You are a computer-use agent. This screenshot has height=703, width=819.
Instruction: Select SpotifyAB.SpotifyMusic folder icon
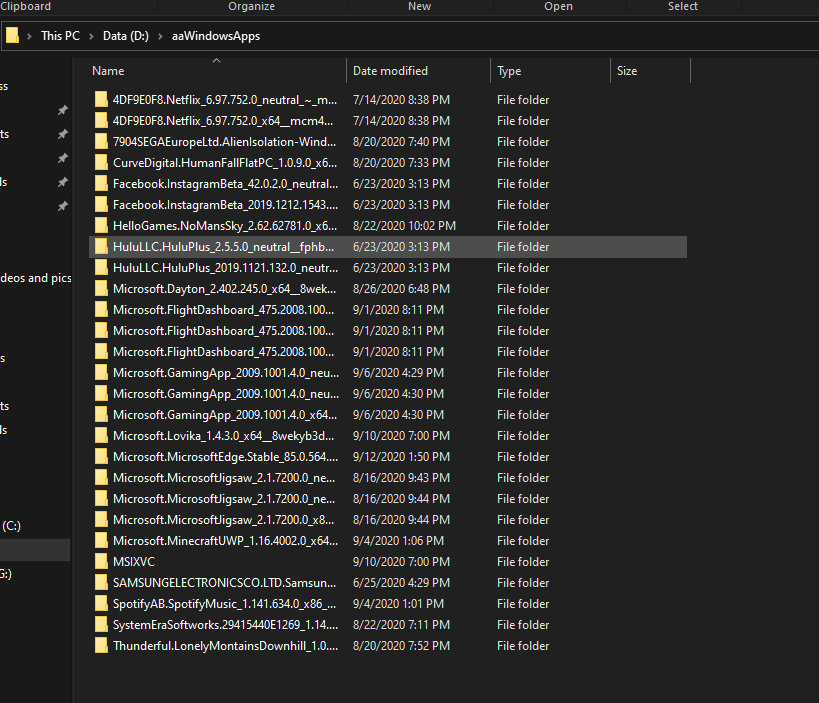101,604
